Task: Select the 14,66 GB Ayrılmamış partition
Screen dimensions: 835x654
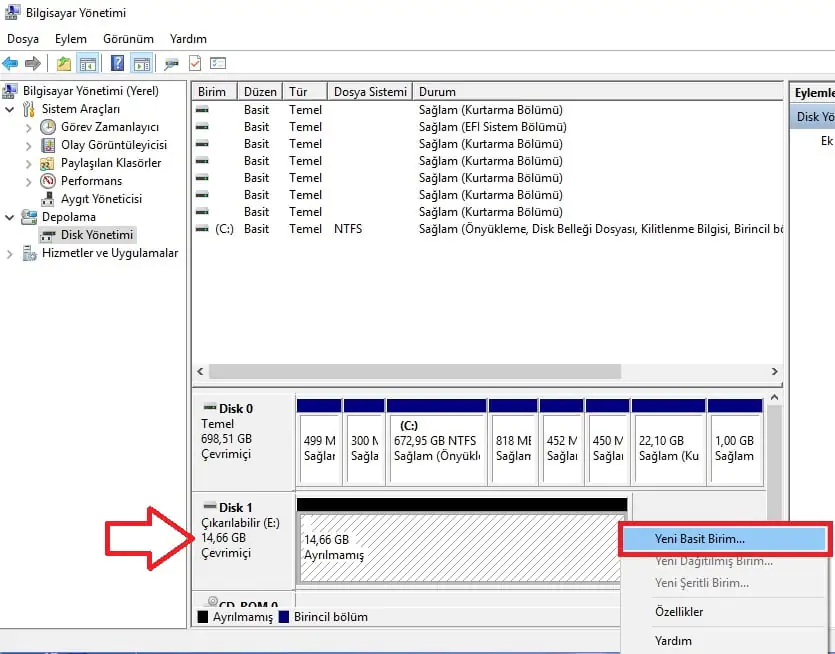Action: [460, 547]
